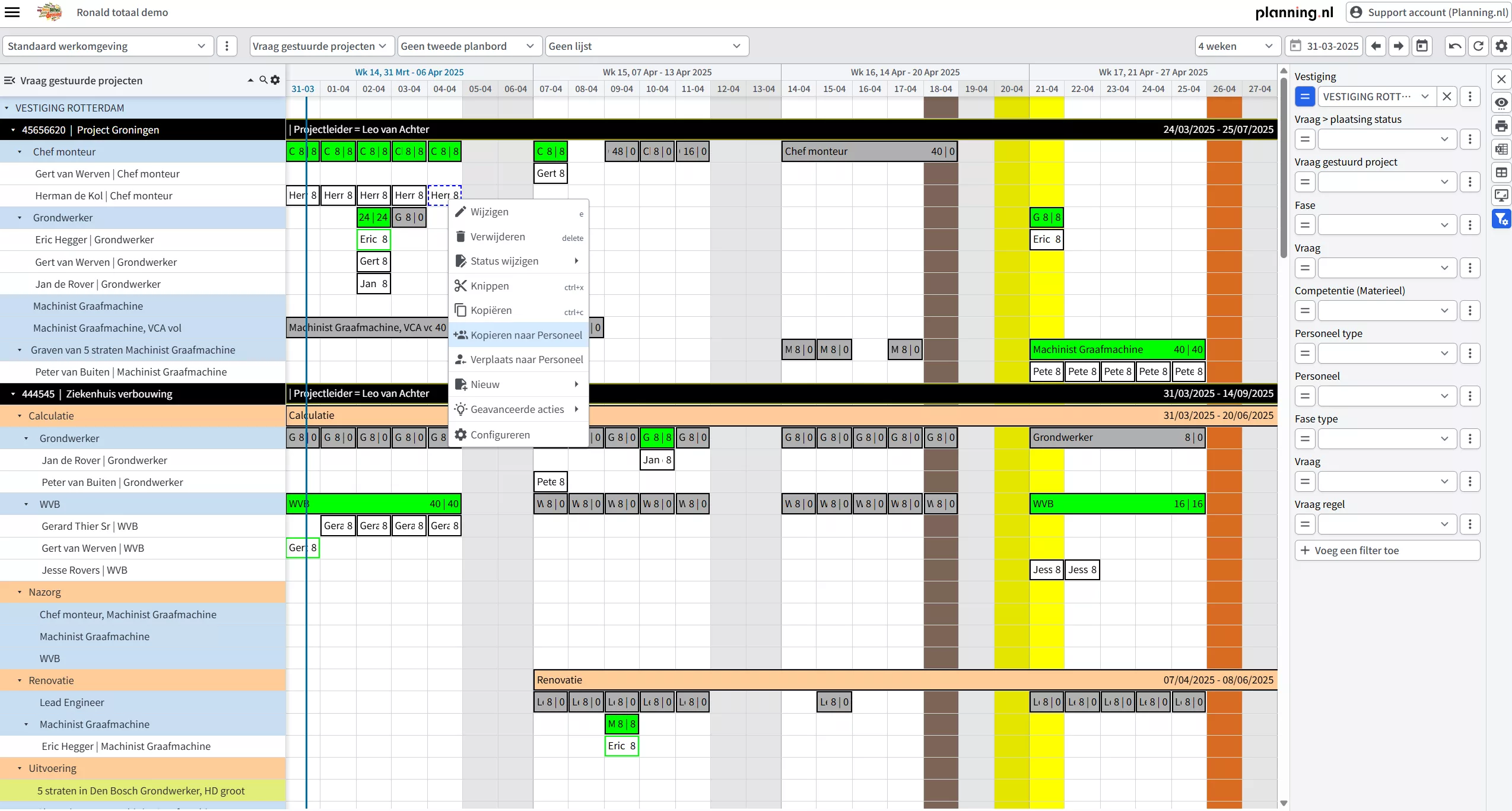Click the undo arrow icon
The width and height of the screenshot is (1512, 811).
click(1455, 46)
